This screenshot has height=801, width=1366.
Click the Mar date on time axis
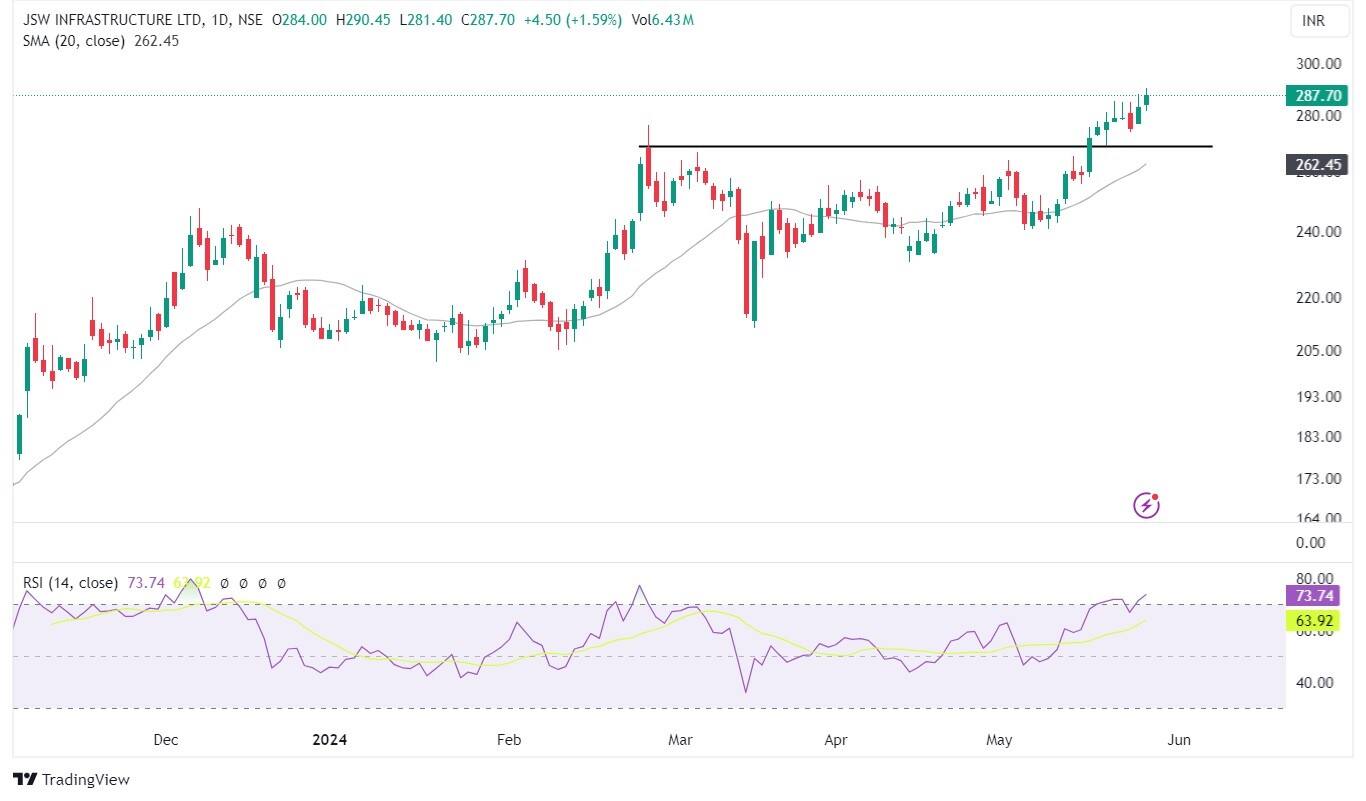681,740
